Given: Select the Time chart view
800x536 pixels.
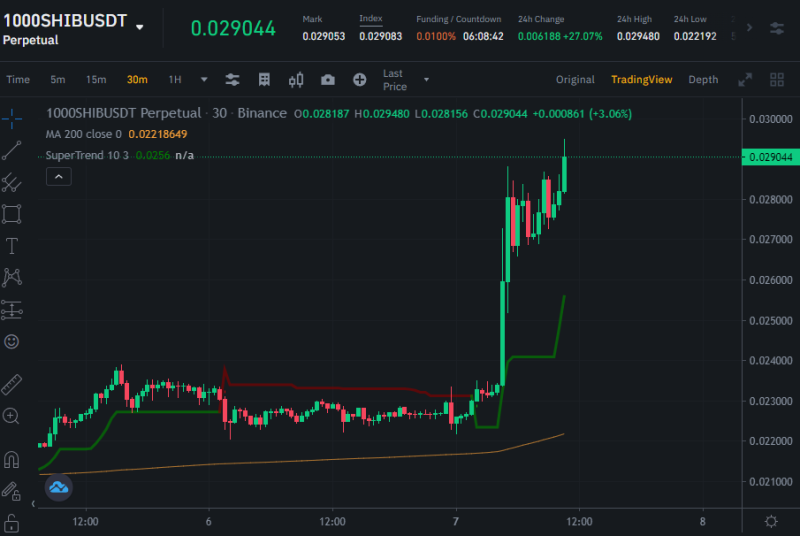Looking at the screenshot, I should click(x=18, y=80).
